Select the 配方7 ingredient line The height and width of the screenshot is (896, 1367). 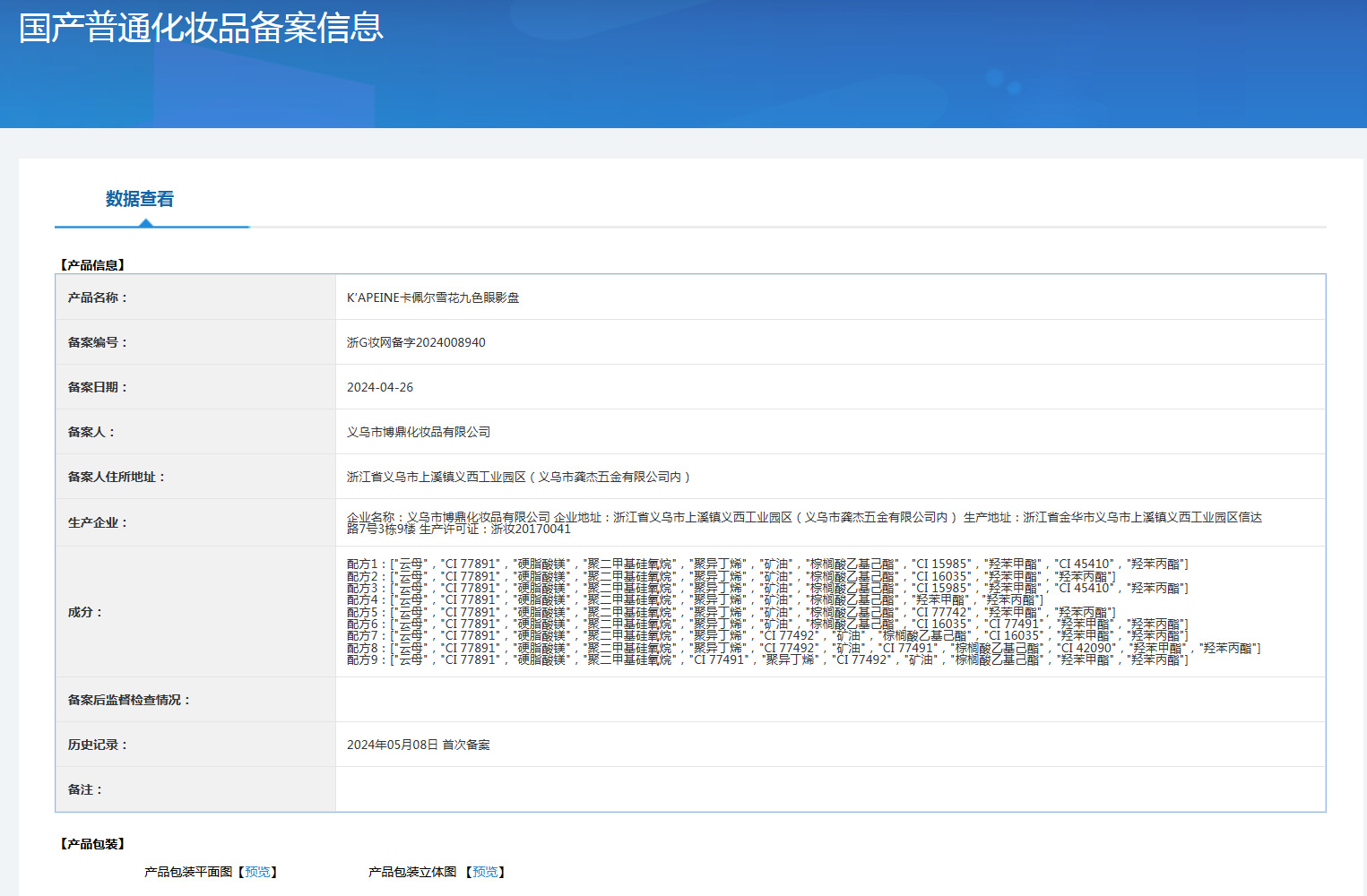767,635
